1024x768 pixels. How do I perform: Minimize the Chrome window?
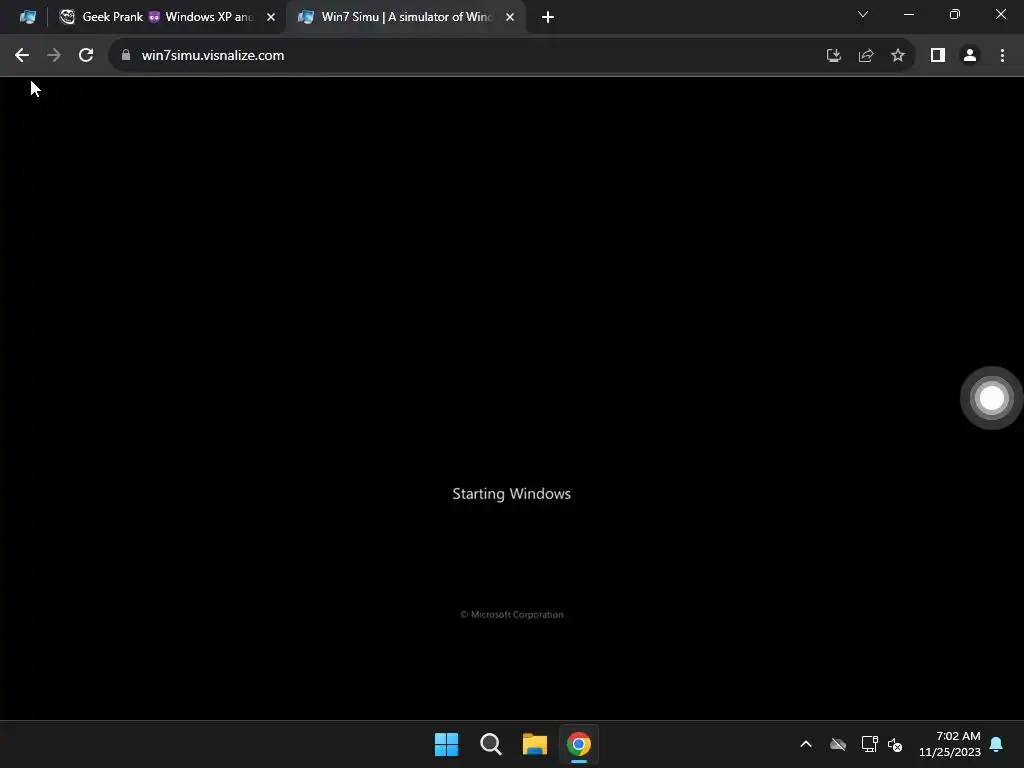[909, 14]
